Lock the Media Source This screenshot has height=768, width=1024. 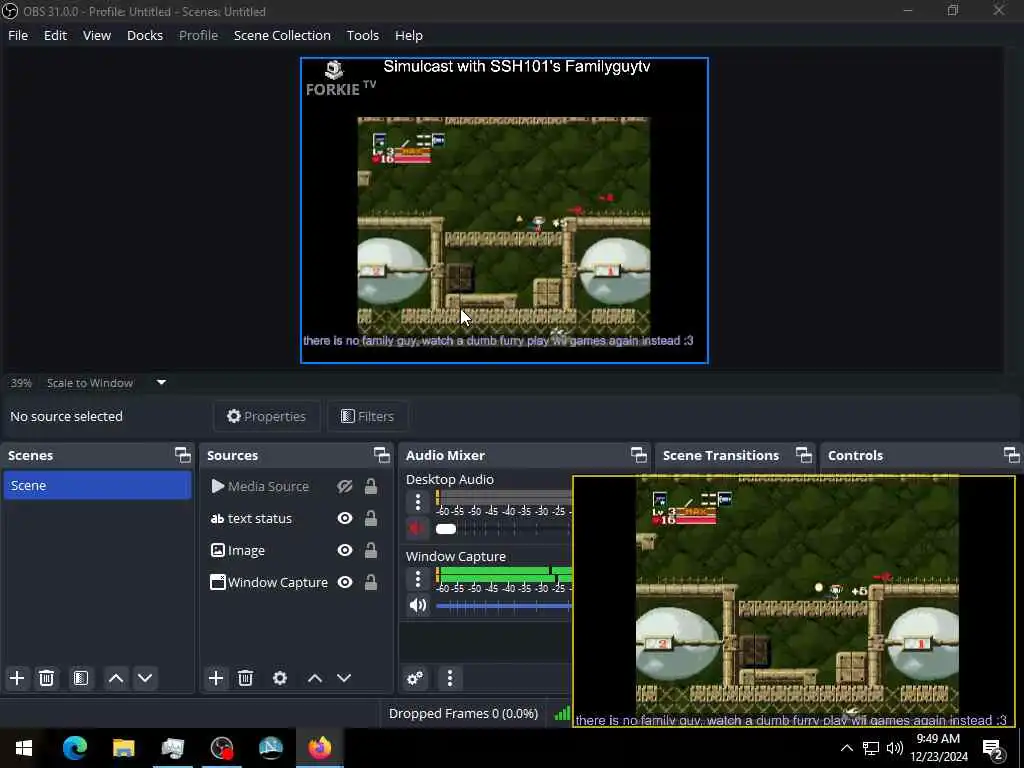tap(371, 487)
